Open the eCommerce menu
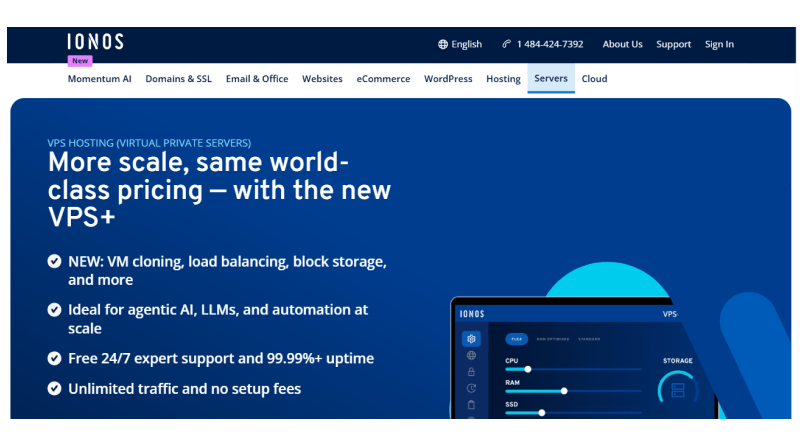This screenshot has width=800, height=445. (383, 79)
